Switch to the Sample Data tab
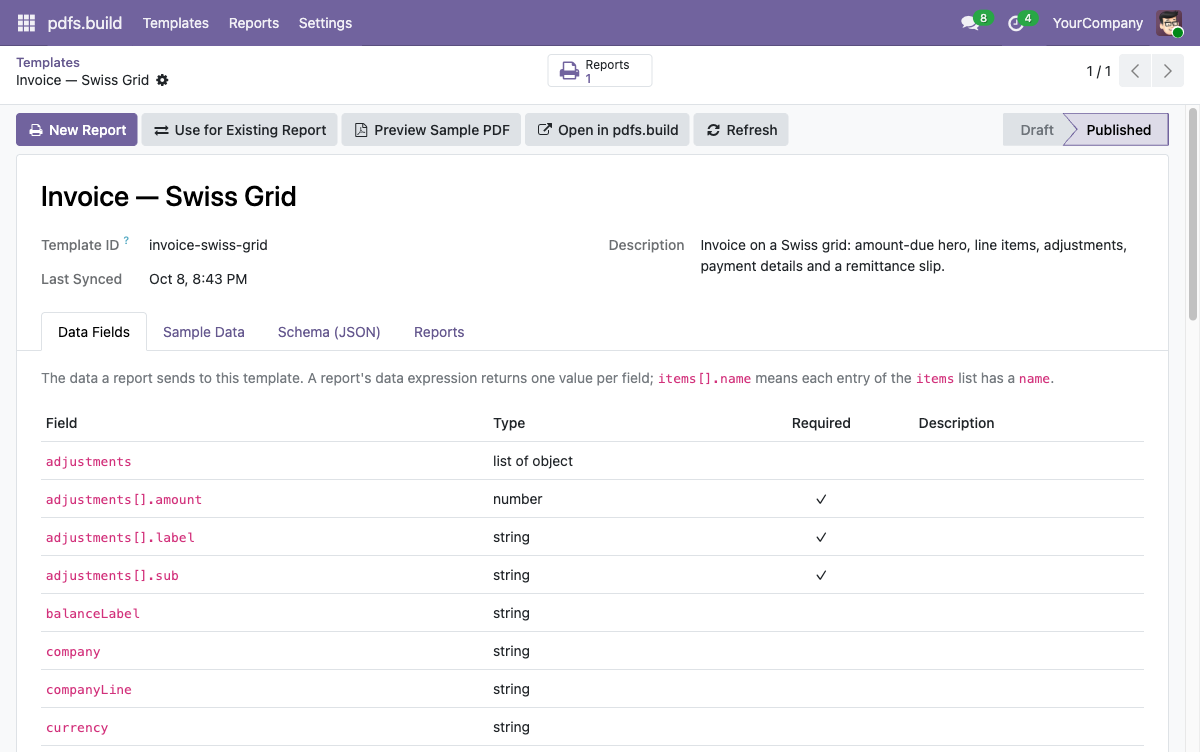The height and width of the screenshot is (752, 1200). [x=204, y=332]
